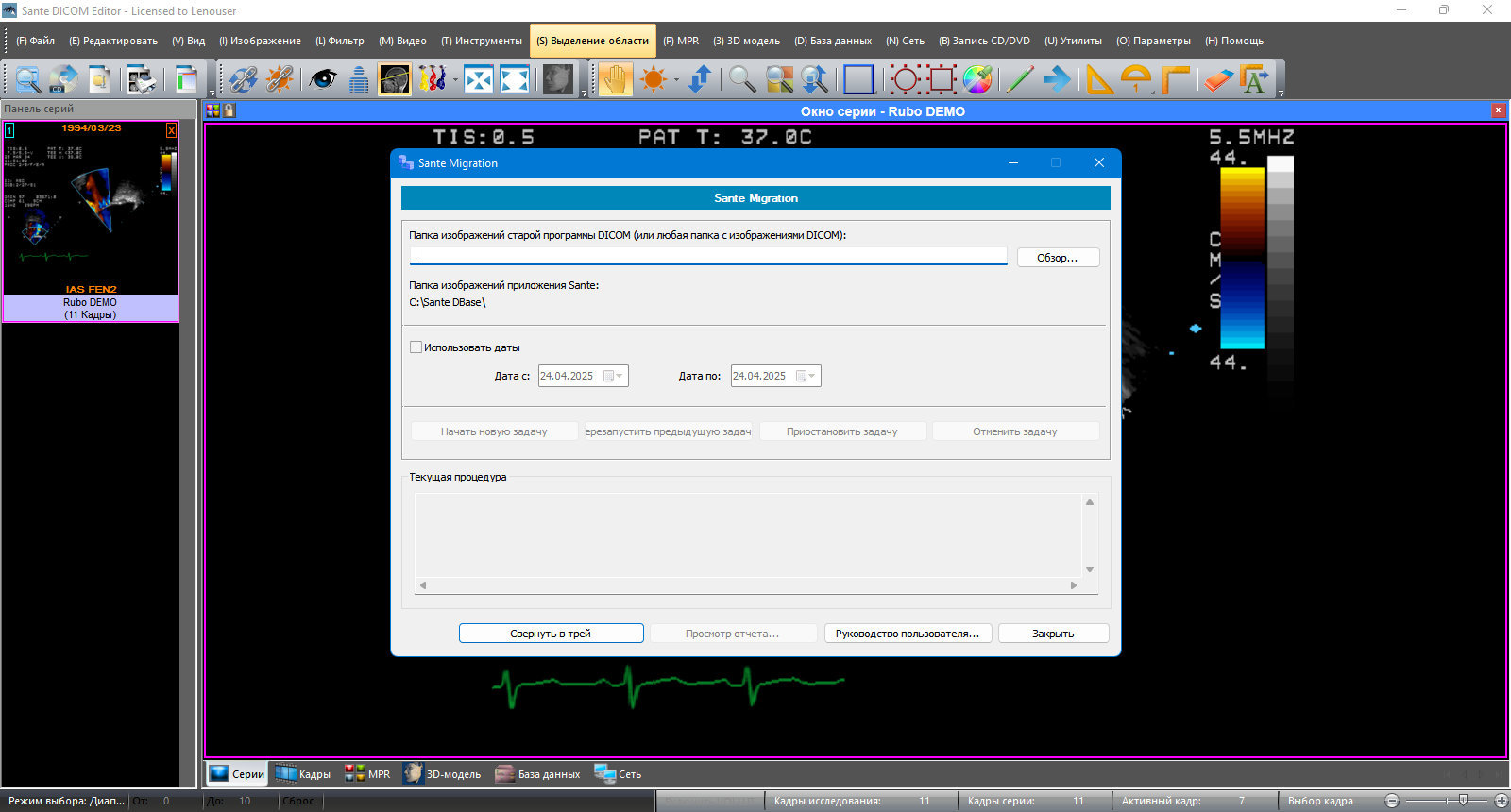Click the eye icon in toolbar
The width and height of the screenshot is (1511, 812).
323,79
